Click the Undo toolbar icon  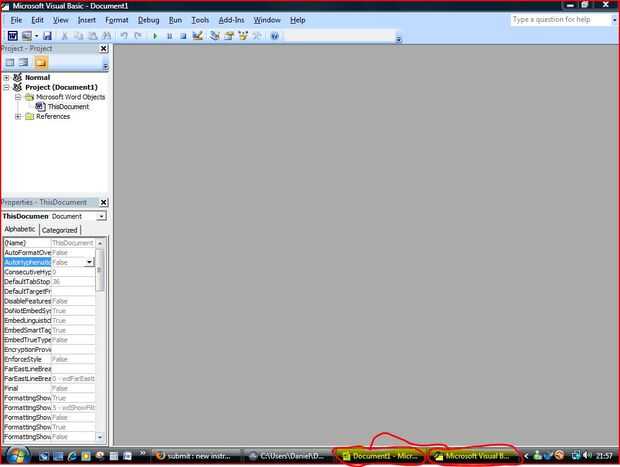pyautogui.click(x=124, y=36)
